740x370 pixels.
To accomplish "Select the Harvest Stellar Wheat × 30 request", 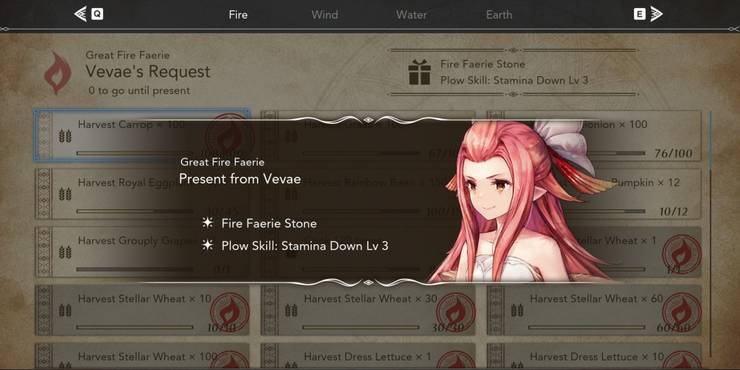I will (x=368, y=311).
